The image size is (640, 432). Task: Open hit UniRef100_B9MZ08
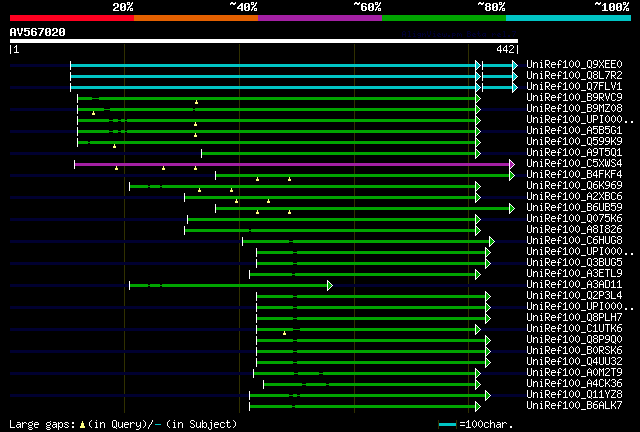(574, 109)
